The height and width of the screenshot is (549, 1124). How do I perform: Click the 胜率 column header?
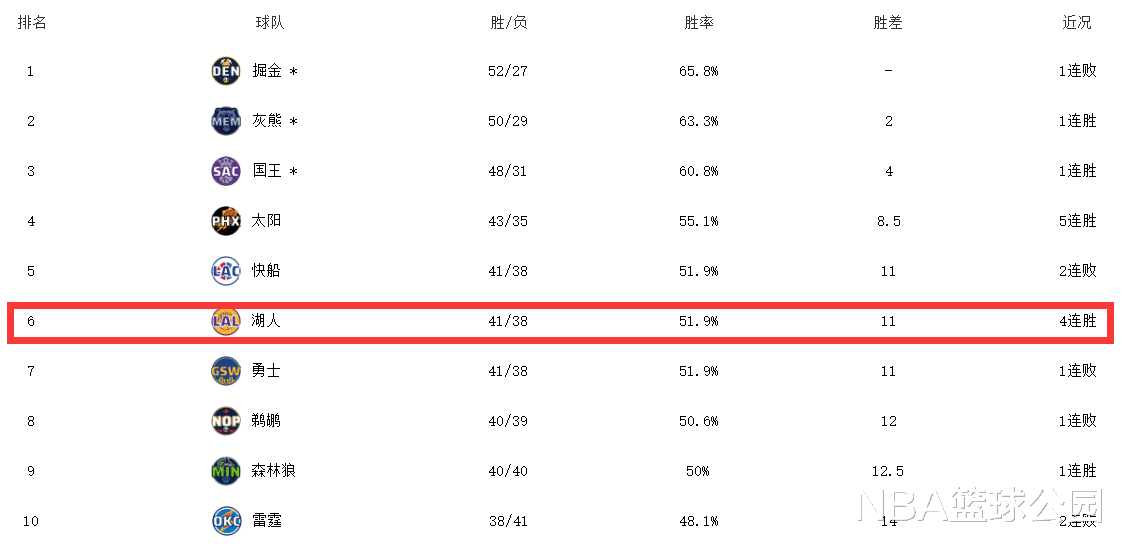tap(698, 22)
